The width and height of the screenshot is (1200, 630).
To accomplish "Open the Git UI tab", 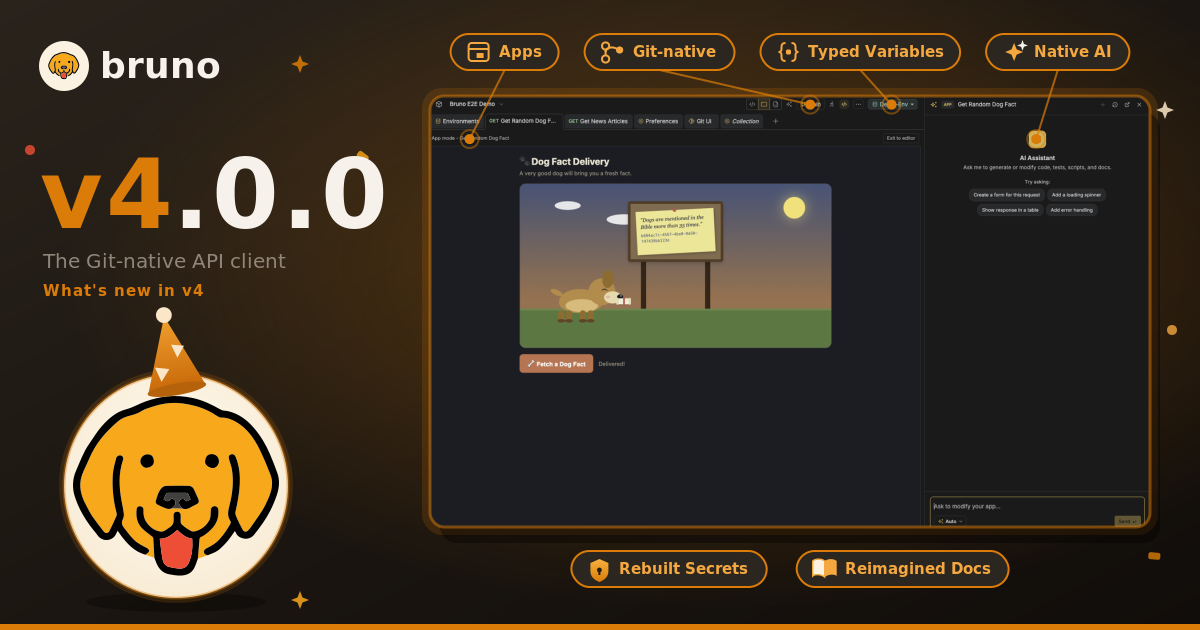I will (x=701, y=121).
